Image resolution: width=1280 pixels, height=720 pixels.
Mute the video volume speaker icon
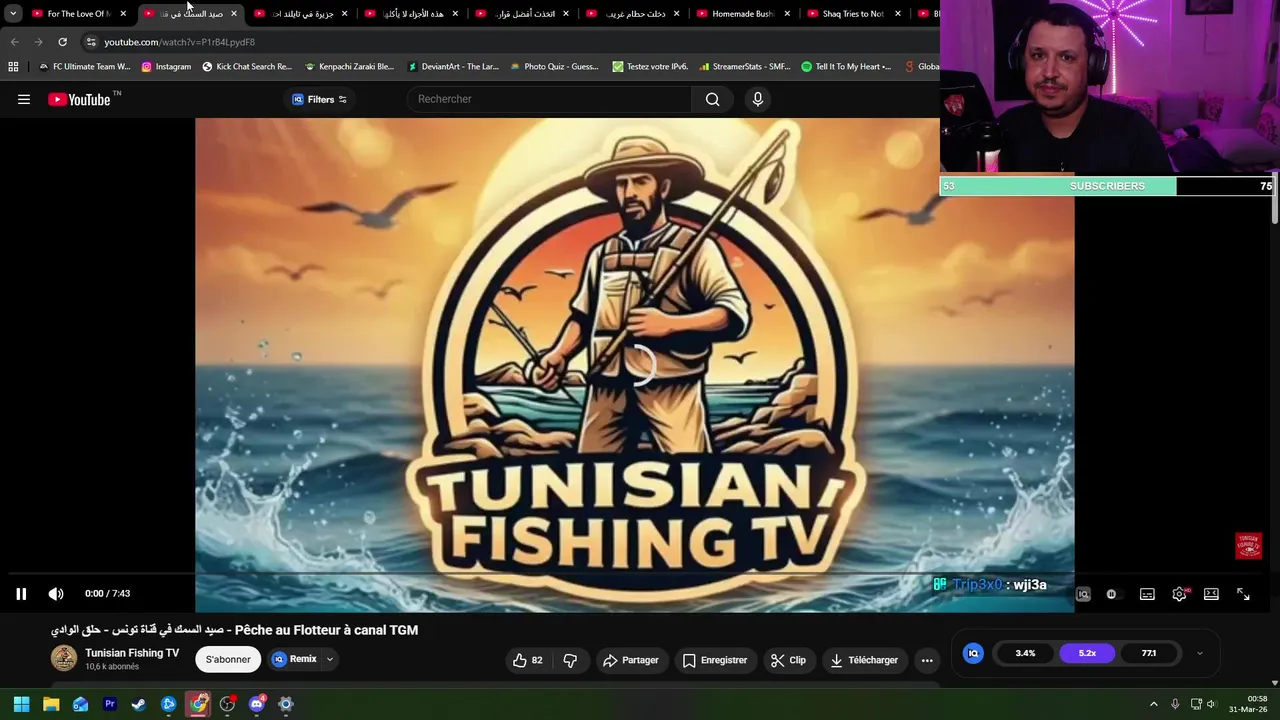point(56,594)
